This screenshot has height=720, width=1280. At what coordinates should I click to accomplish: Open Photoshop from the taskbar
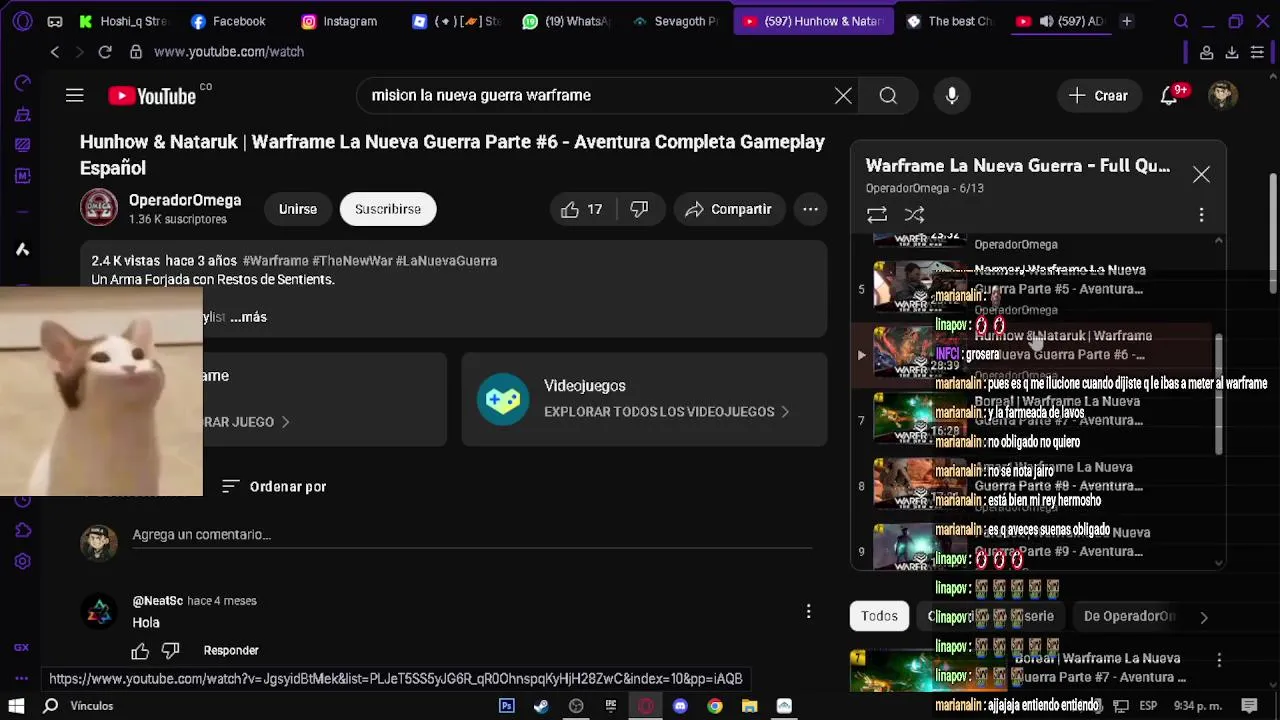click(x=507, y=706)
